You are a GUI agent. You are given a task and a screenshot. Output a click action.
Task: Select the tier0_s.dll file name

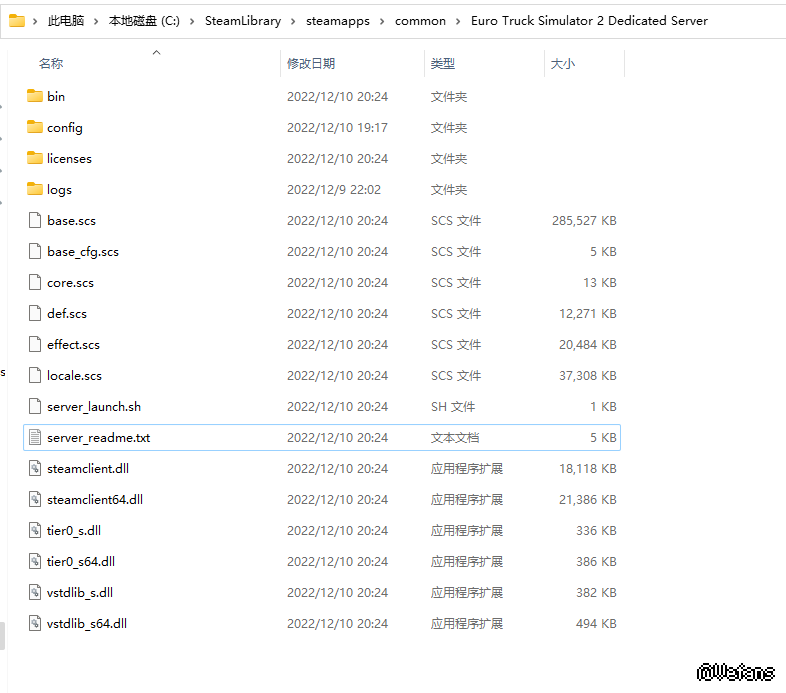tap(74, 531)
